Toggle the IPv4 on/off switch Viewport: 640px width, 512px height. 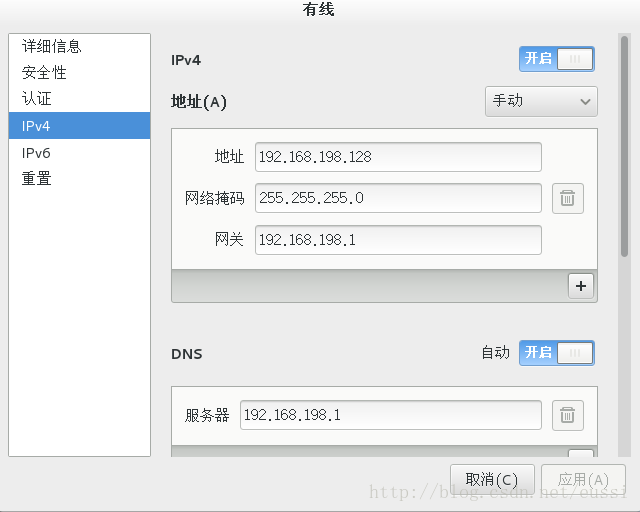pyautogui.click(x=557, y=59)
